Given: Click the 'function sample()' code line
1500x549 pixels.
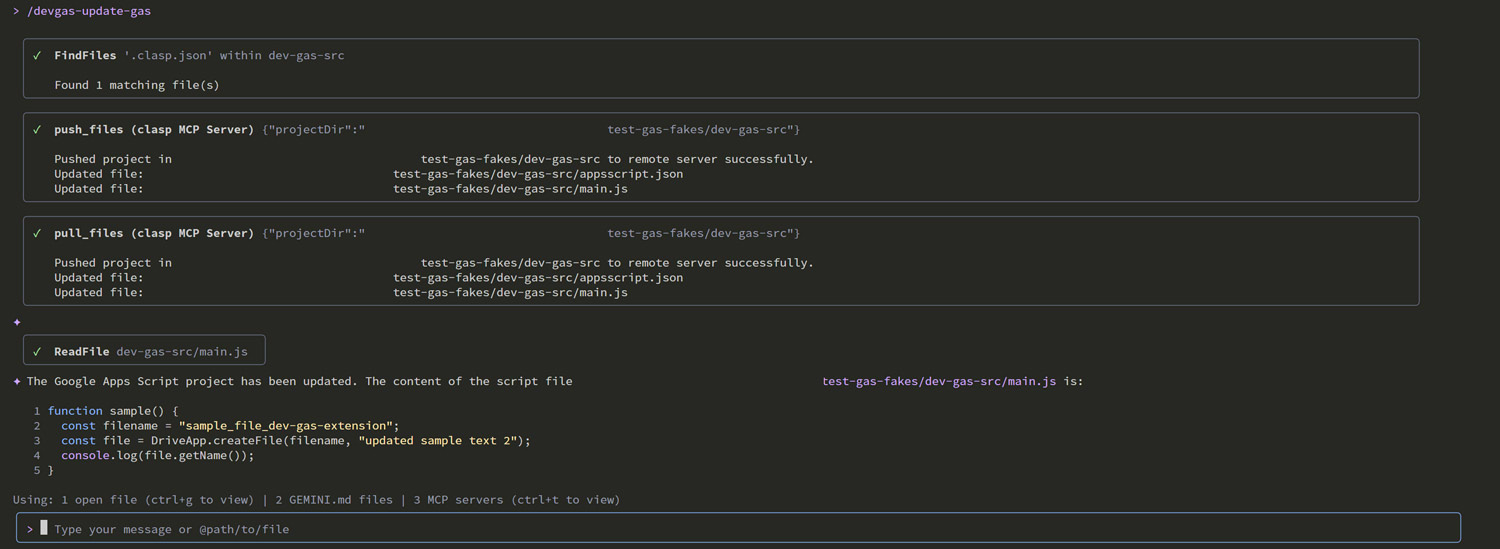Looking at the screenshot, I should coord(112,411).
